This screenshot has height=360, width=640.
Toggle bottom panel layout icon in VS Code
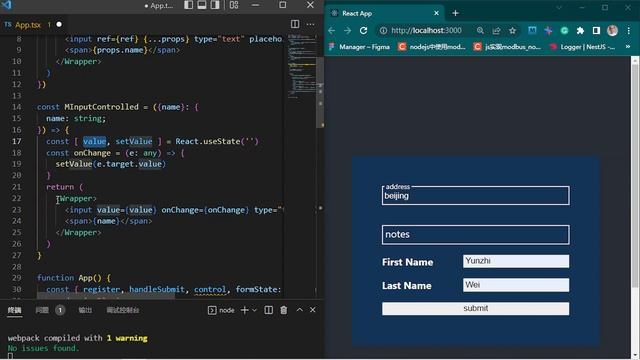coord(202,5)
